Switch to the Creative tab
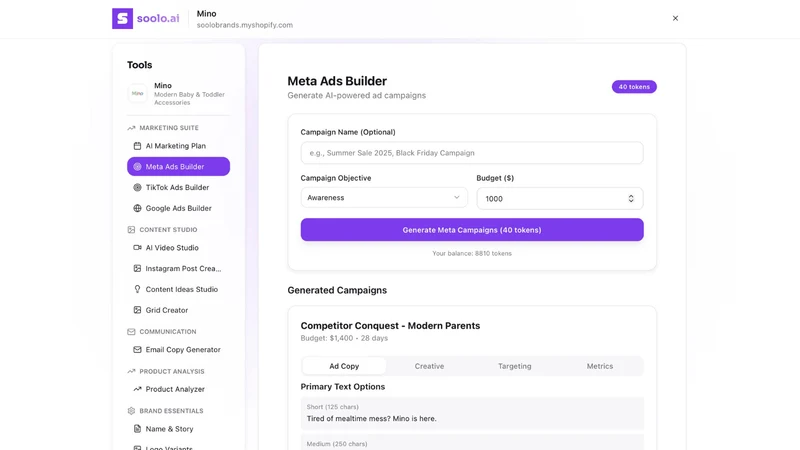This screenshot has width=800, height=450. (429, 366)
